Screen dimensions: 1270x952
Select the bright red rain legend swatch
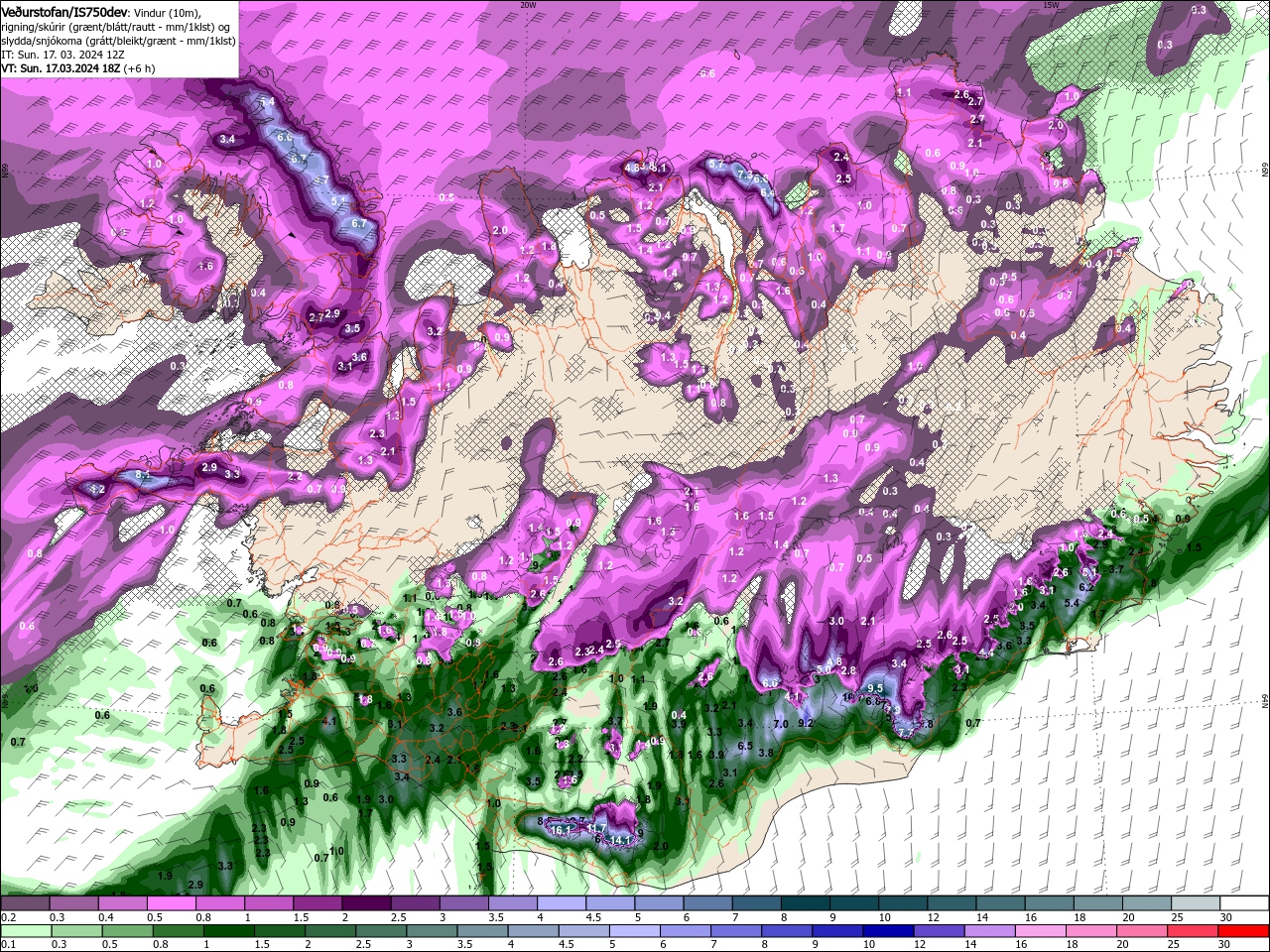coord(1244,930)
